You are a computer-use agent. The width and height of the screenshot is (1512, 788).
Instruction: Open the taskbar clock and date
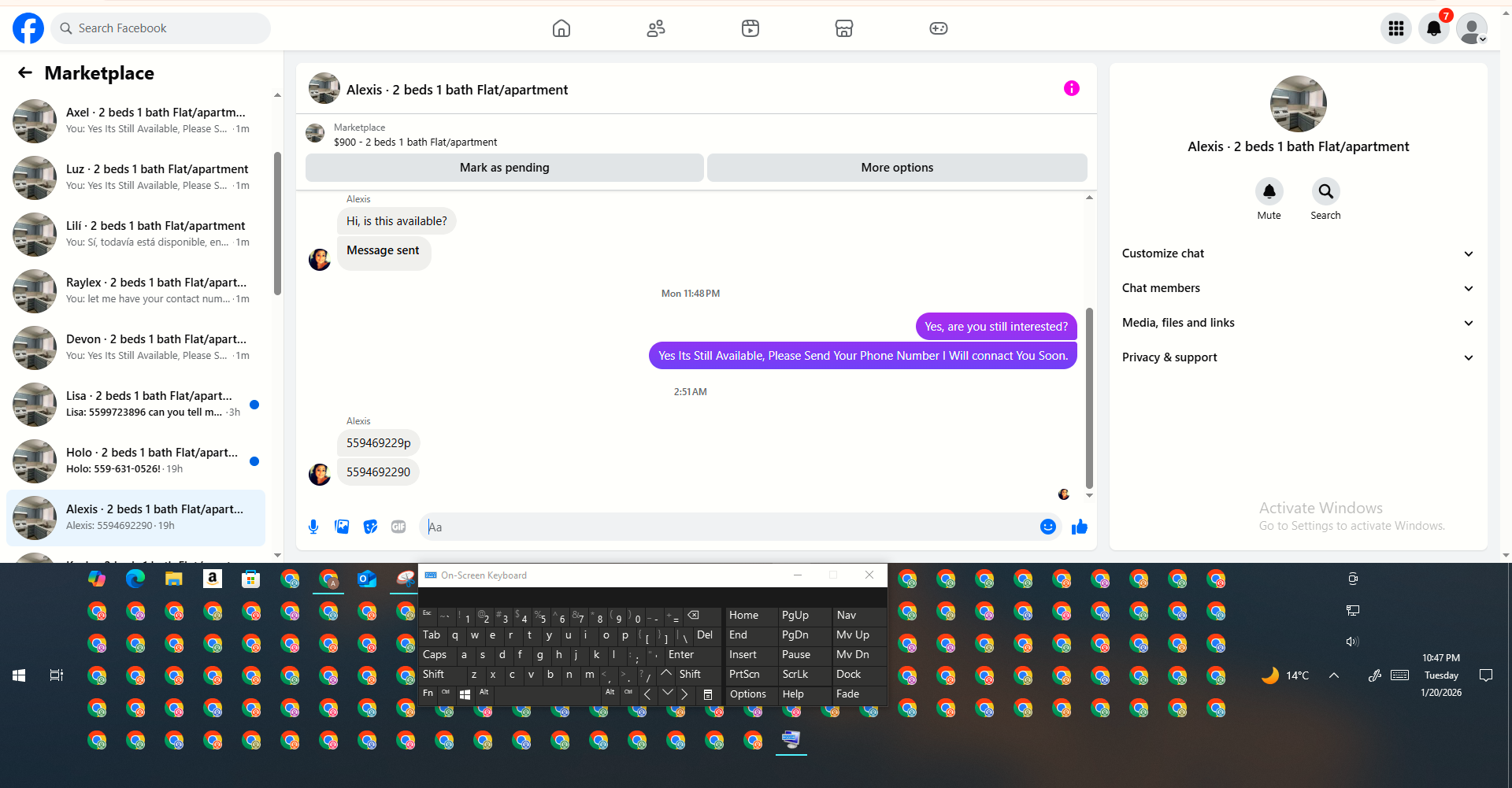tap(1441, 675)
